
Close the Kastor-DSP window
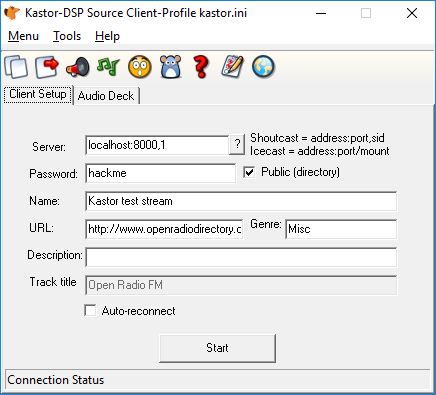(x=412, y=13)
